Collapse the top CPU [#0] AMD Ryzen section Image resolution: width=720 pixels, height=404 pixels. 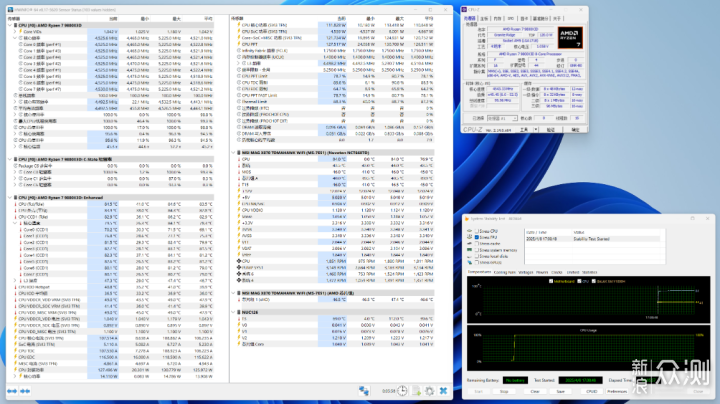click(x=10, y=25)
